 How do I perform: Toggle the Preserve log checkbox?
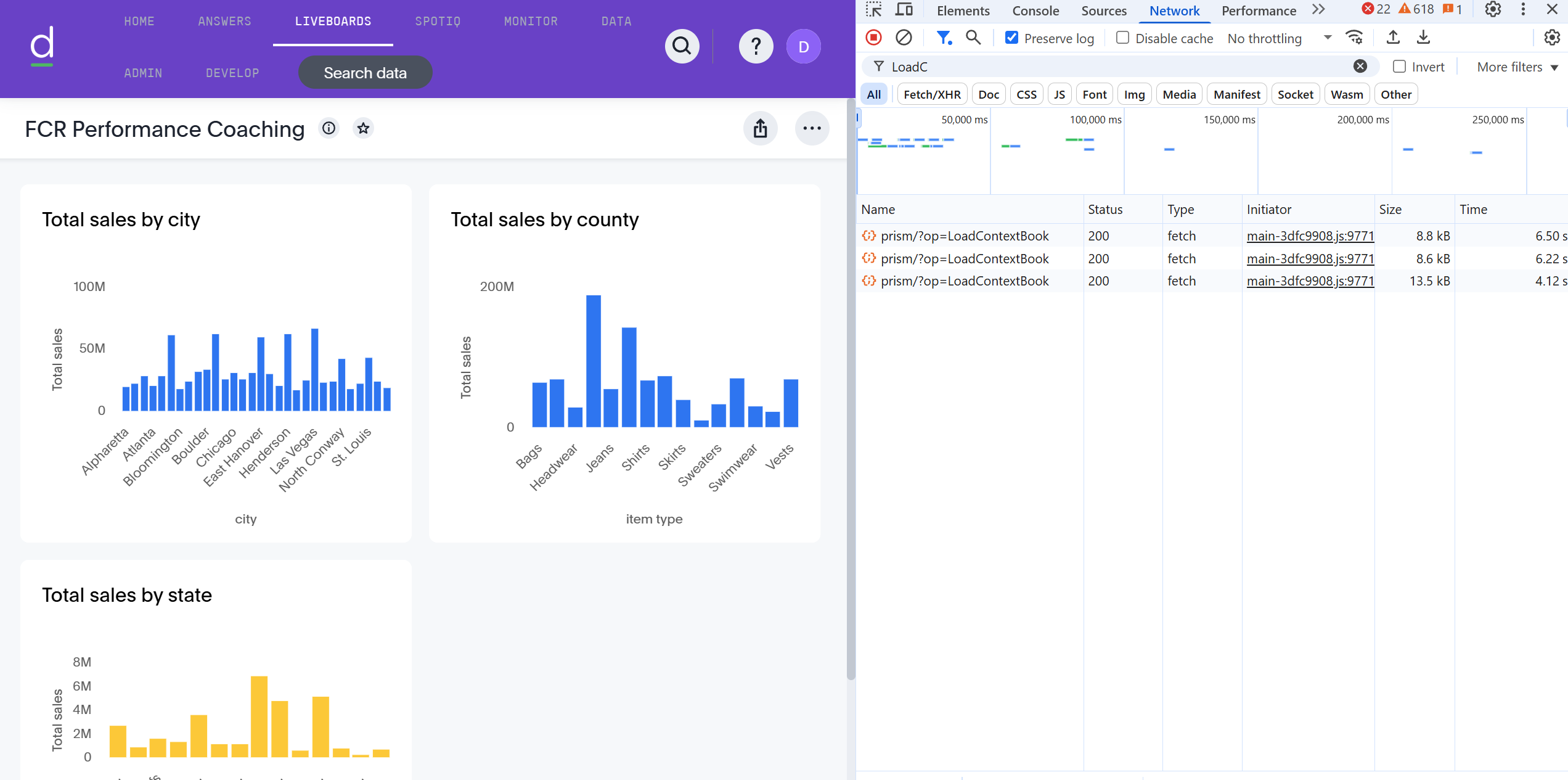click(1011, 38)
